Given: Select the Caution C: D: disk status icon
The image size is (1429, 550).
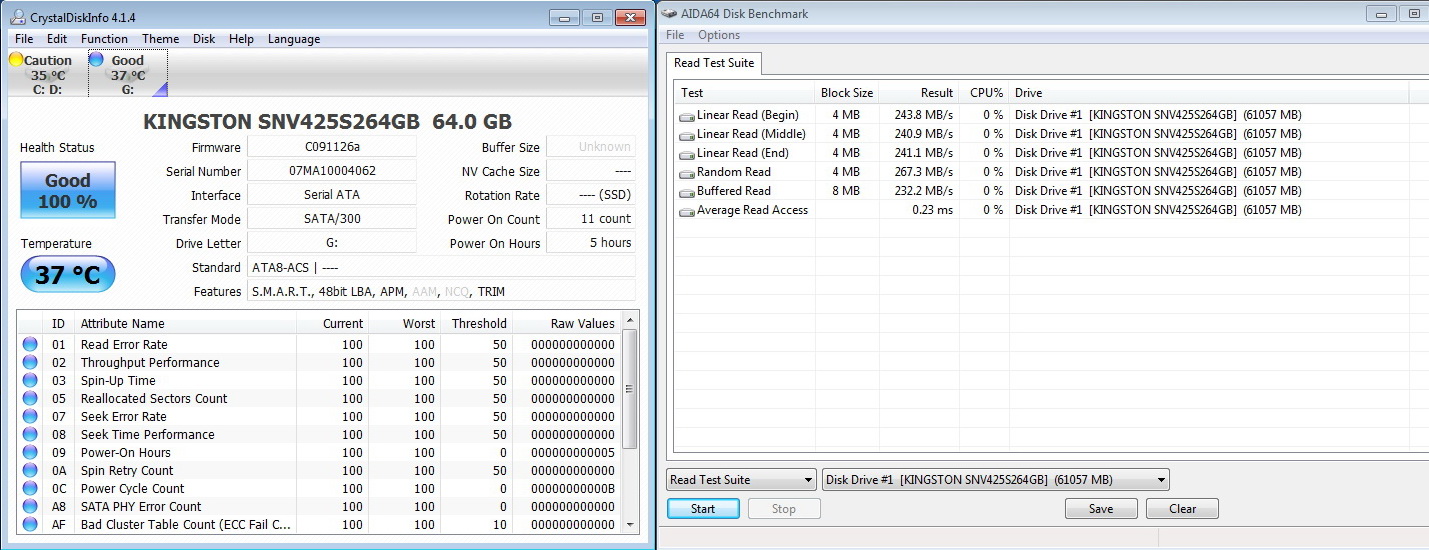Looking at the screenshot, I should tap(16, 60).
